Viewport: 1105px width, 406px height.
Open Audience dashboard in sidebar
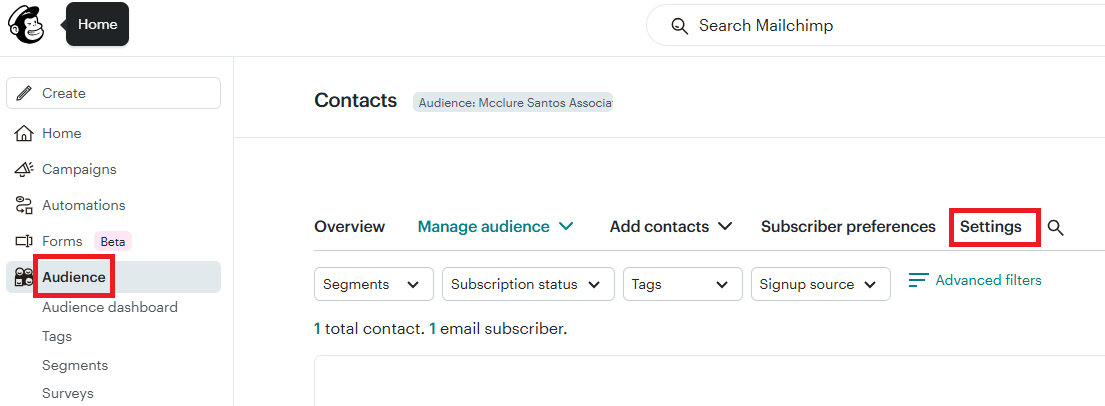(110, 307)
